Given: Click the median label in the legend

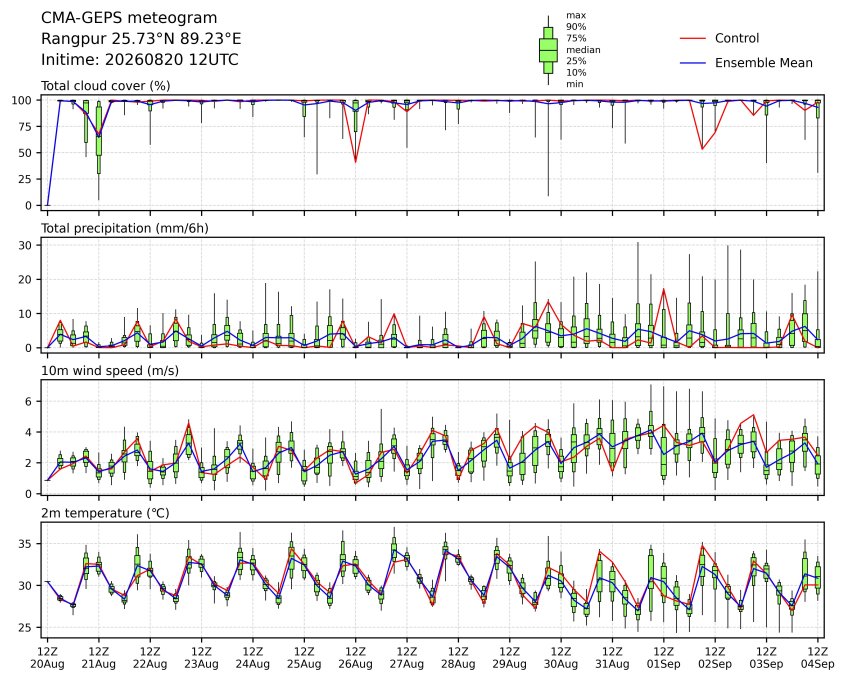Looking at the screenshot, I should (583, 50).
